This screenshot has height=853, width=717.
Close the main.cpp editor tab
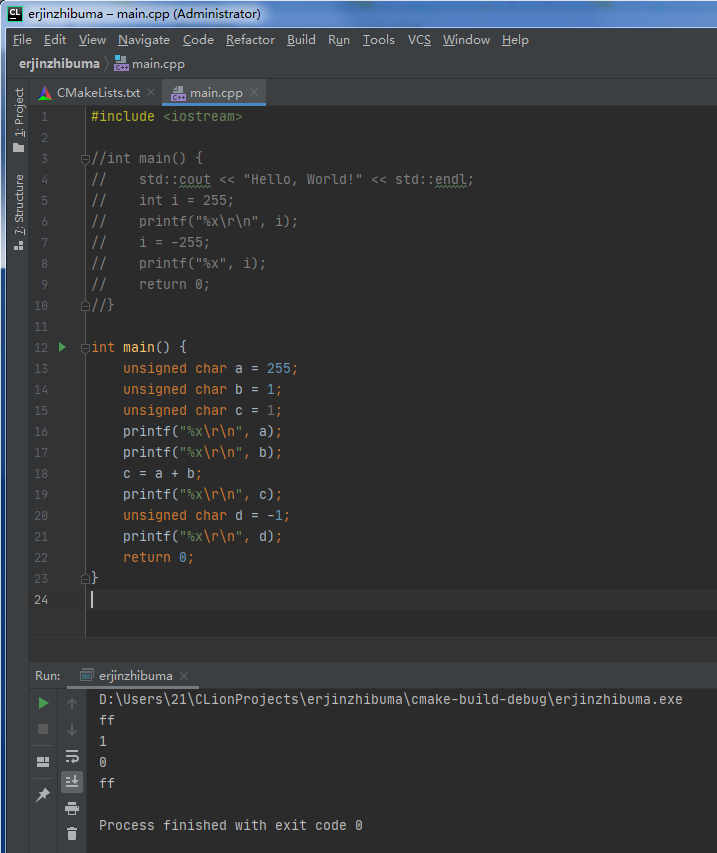[x=254, y=93]
